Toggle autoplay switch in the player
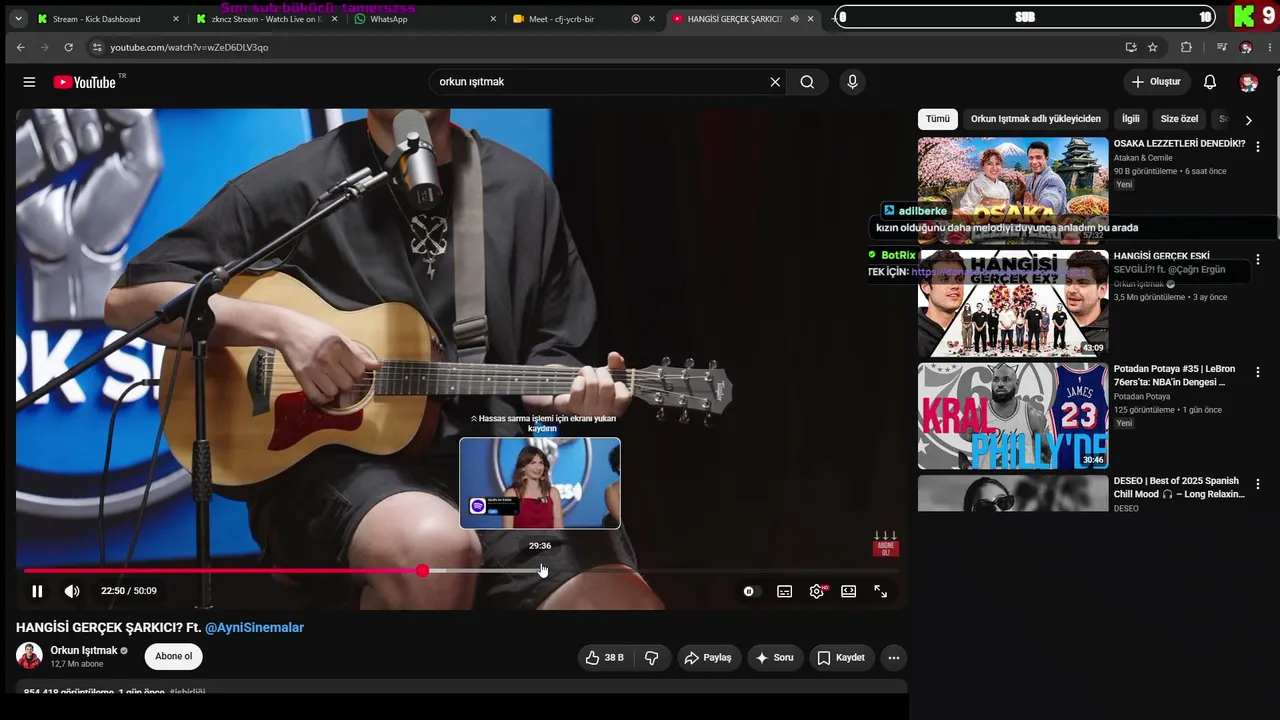 pyautogui.click(x=749, y=591)
